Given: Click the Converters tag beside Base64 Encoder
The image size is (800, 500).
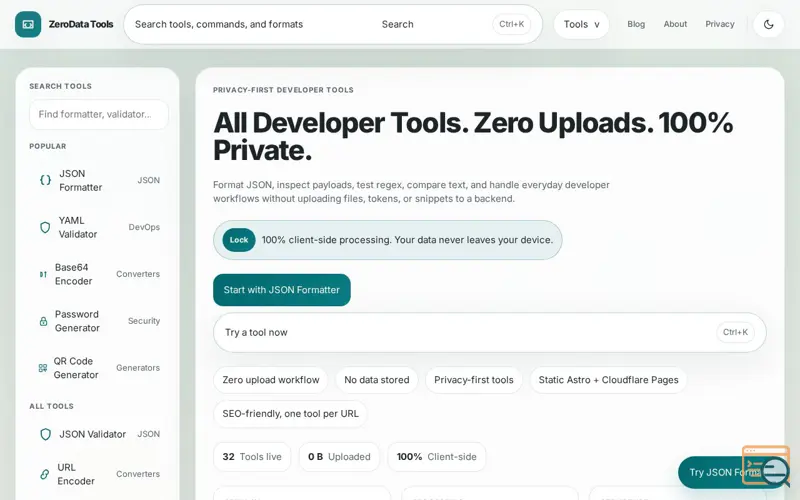Looking at the screenshot, I should point(138,274).
